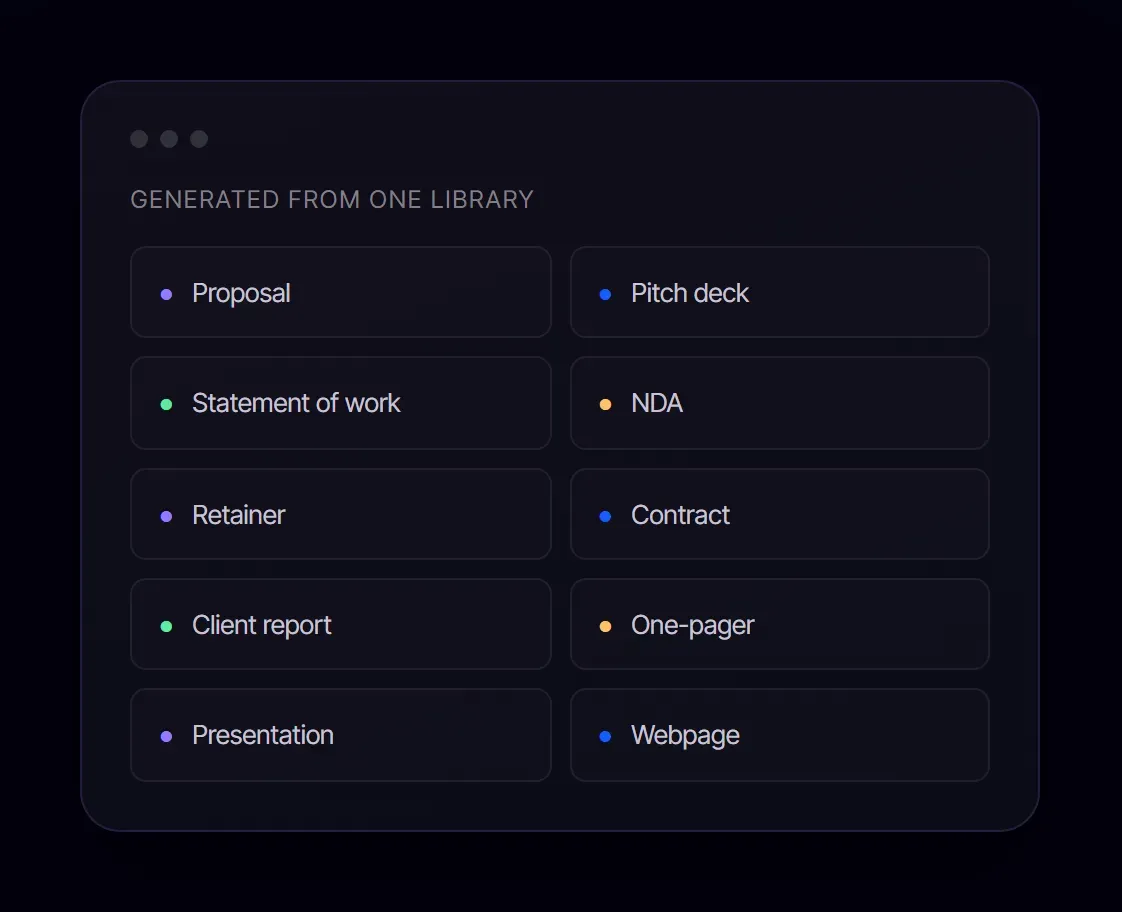The image size is (1122, 912).
Task: Click the blue dot beside Contract
Action: (605, 516)
